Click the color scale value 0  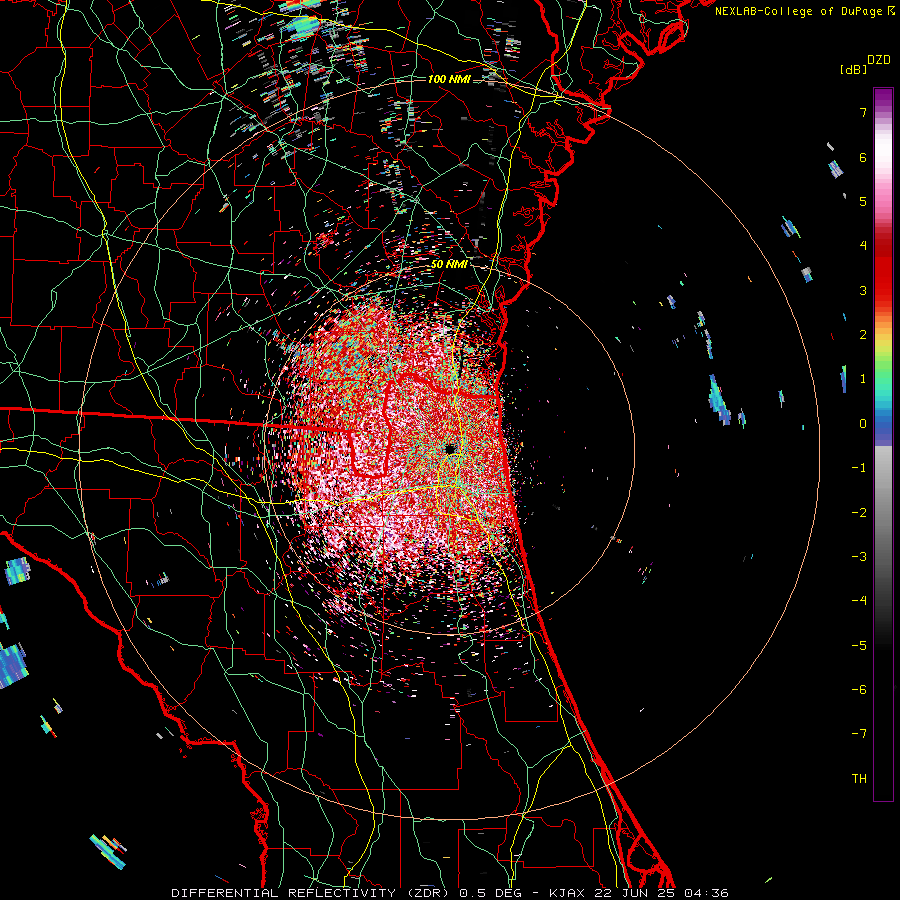(x=863, y=424)
